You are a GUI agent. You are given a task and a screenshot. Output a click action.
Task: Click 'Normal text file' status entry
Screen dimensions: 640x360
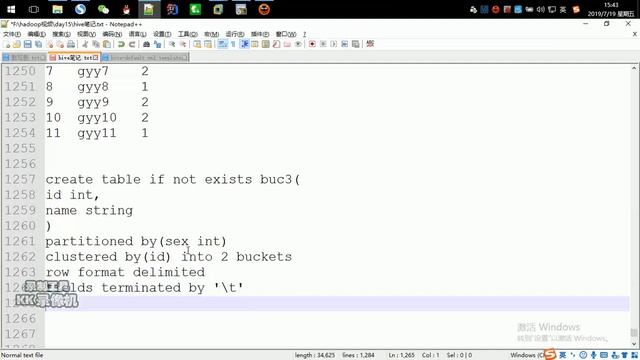pyautogui.click(x=22, y=355)
